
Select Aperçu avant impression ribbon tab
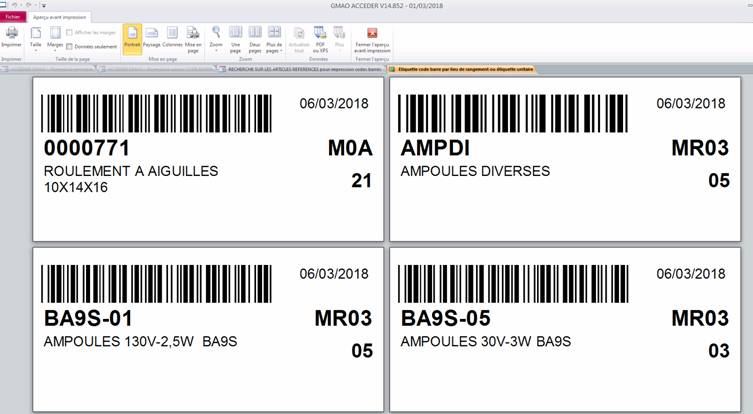(x=60, y=17)
